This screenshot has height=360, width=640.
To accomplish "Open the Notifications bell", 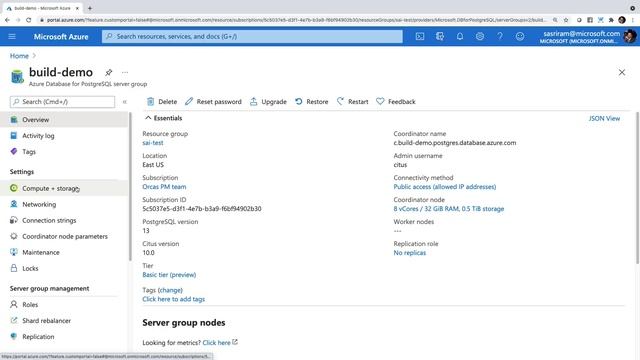I will [460, 36].
